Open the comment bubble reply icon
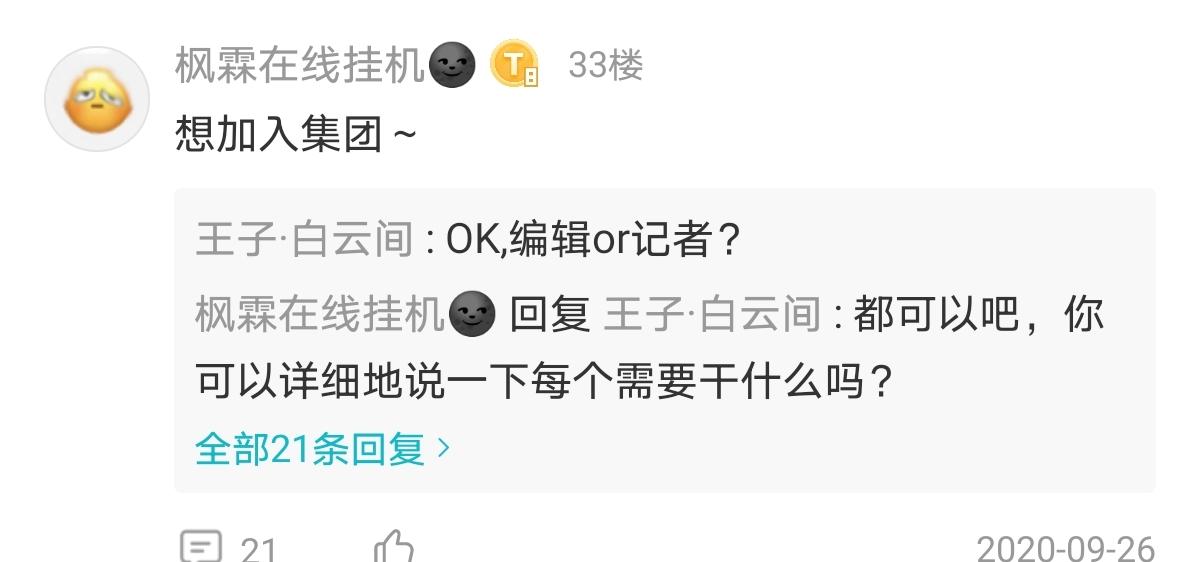This screenshot has height=562, width=1200. point(201,548)
